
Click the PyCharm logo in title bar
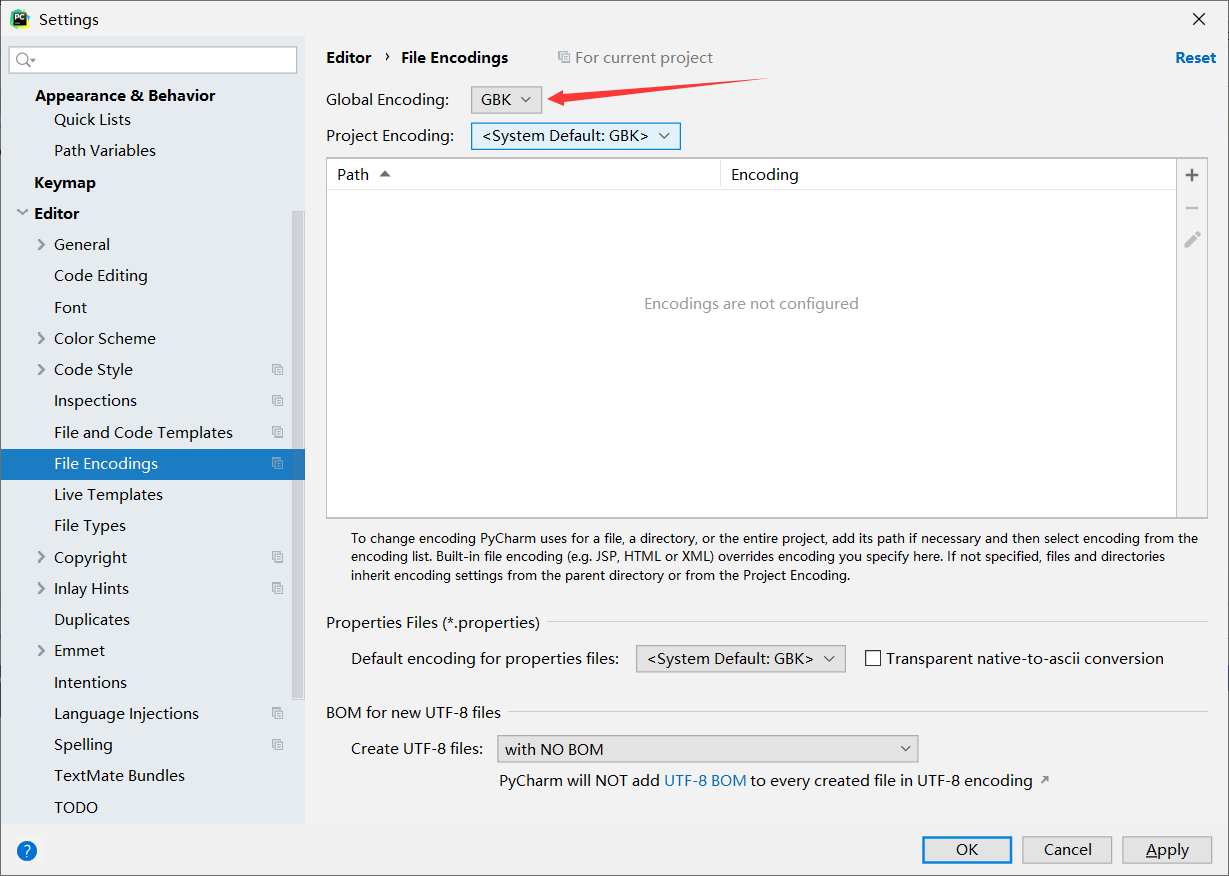click(19, 19)
